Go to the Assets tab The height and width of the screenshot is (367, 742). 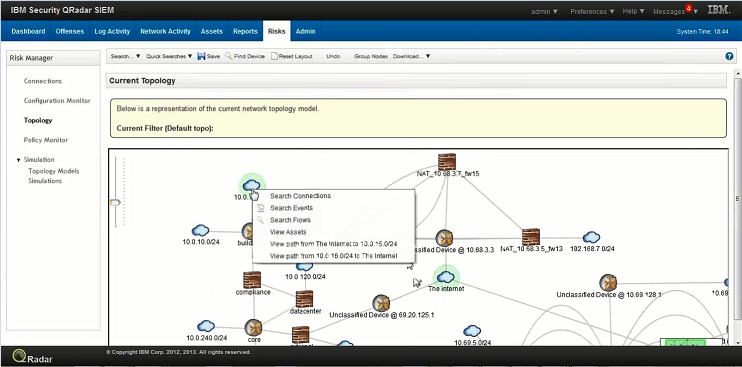click(x=212, y=31)
